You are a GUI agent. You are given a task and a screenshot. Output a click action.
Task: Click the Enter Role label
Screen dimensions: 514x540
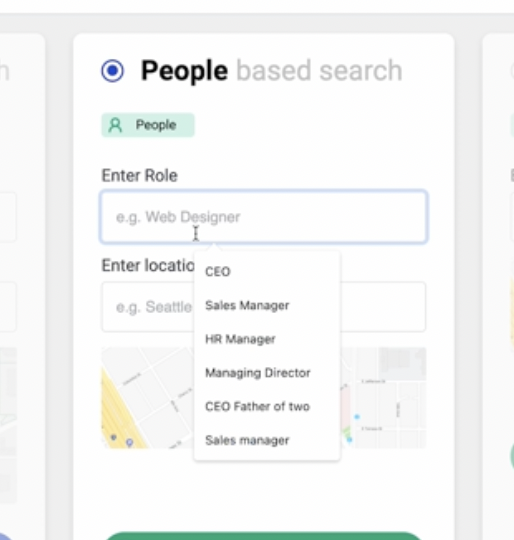click(139, 176)
